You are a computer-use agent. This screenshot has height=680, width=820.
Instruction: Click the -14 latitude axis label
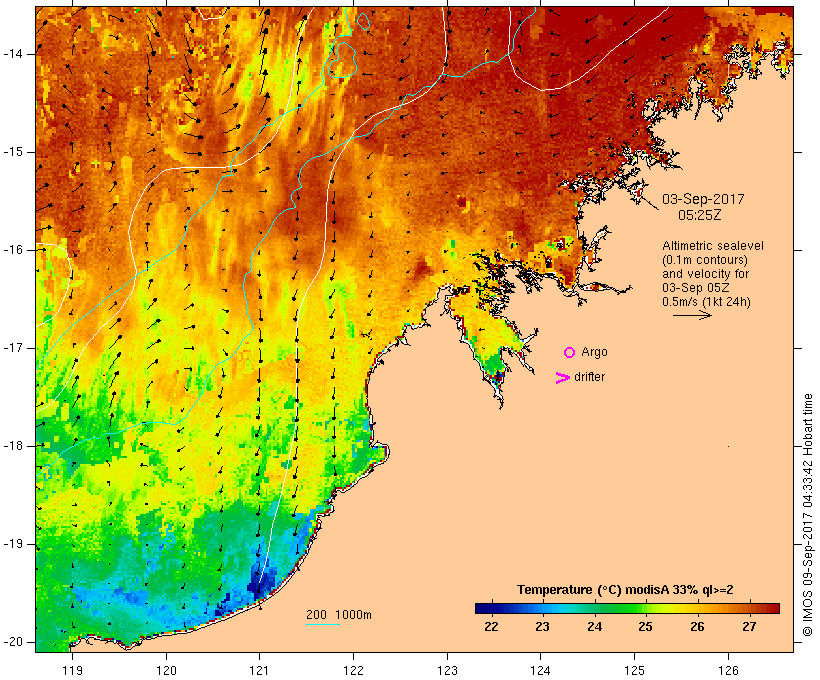(x=13, y=54)
